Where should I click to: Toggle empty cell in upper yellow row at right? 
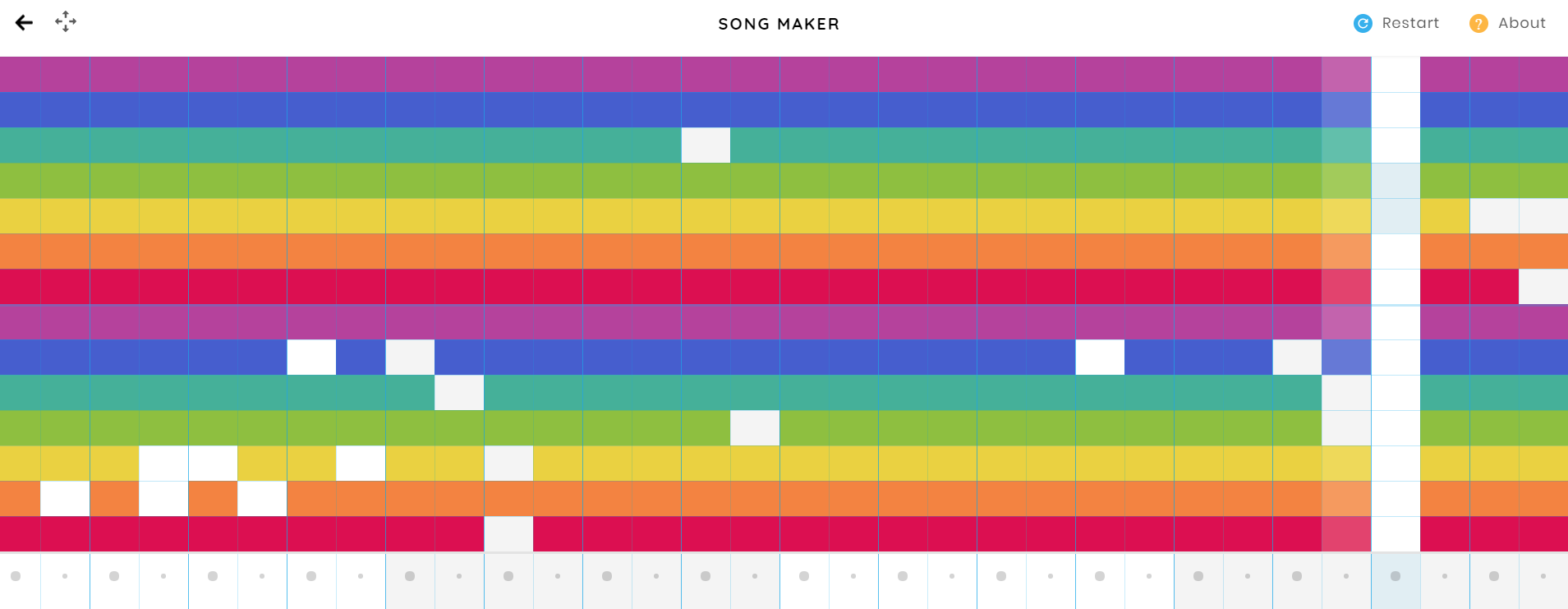tap(1494, 216)
